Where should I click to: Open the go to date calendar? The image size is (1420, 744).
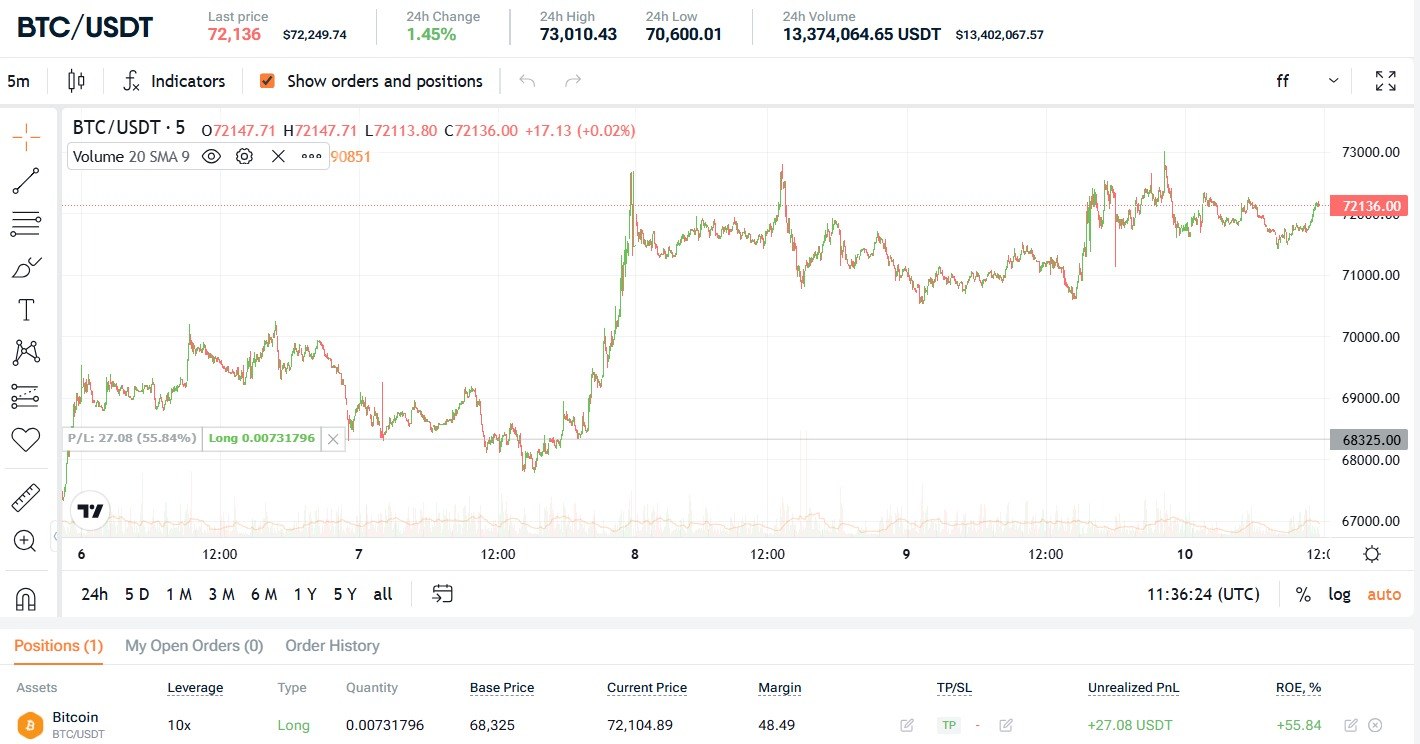pyautogui.click(x=442, y=594)
